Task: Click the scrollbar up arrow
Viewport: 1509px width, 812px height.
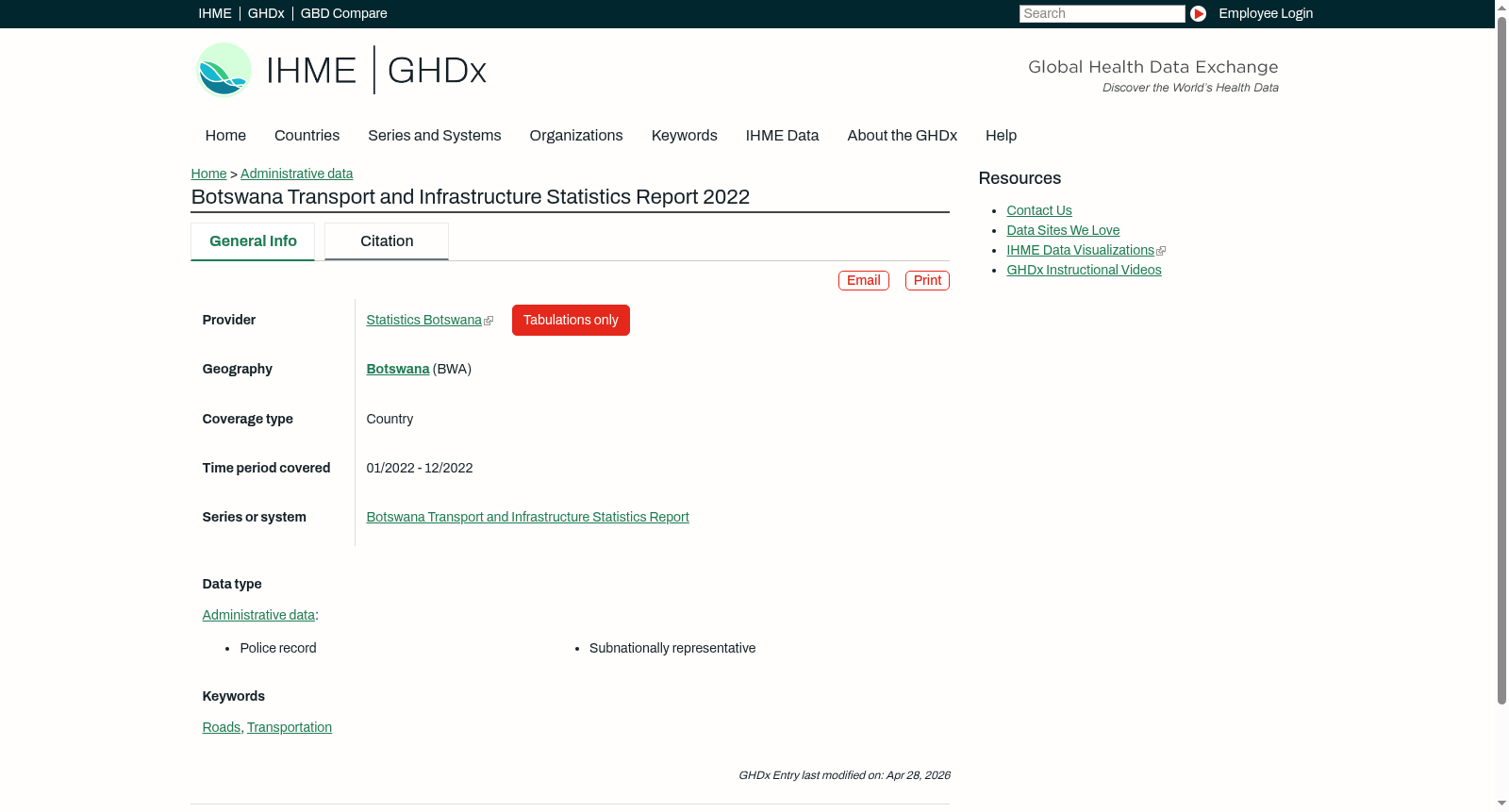Action: pos(1501,8)
